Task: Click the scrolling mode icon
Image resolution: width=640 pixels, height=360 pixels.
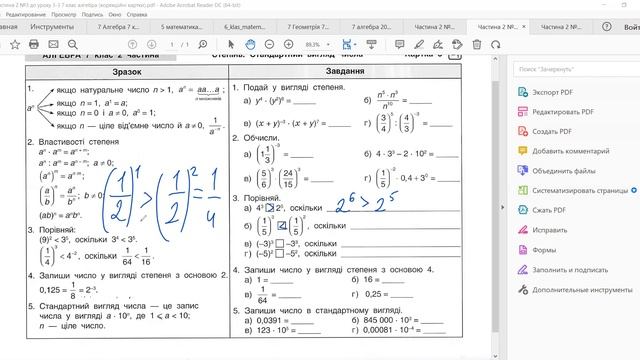Action: coord(371,44)
